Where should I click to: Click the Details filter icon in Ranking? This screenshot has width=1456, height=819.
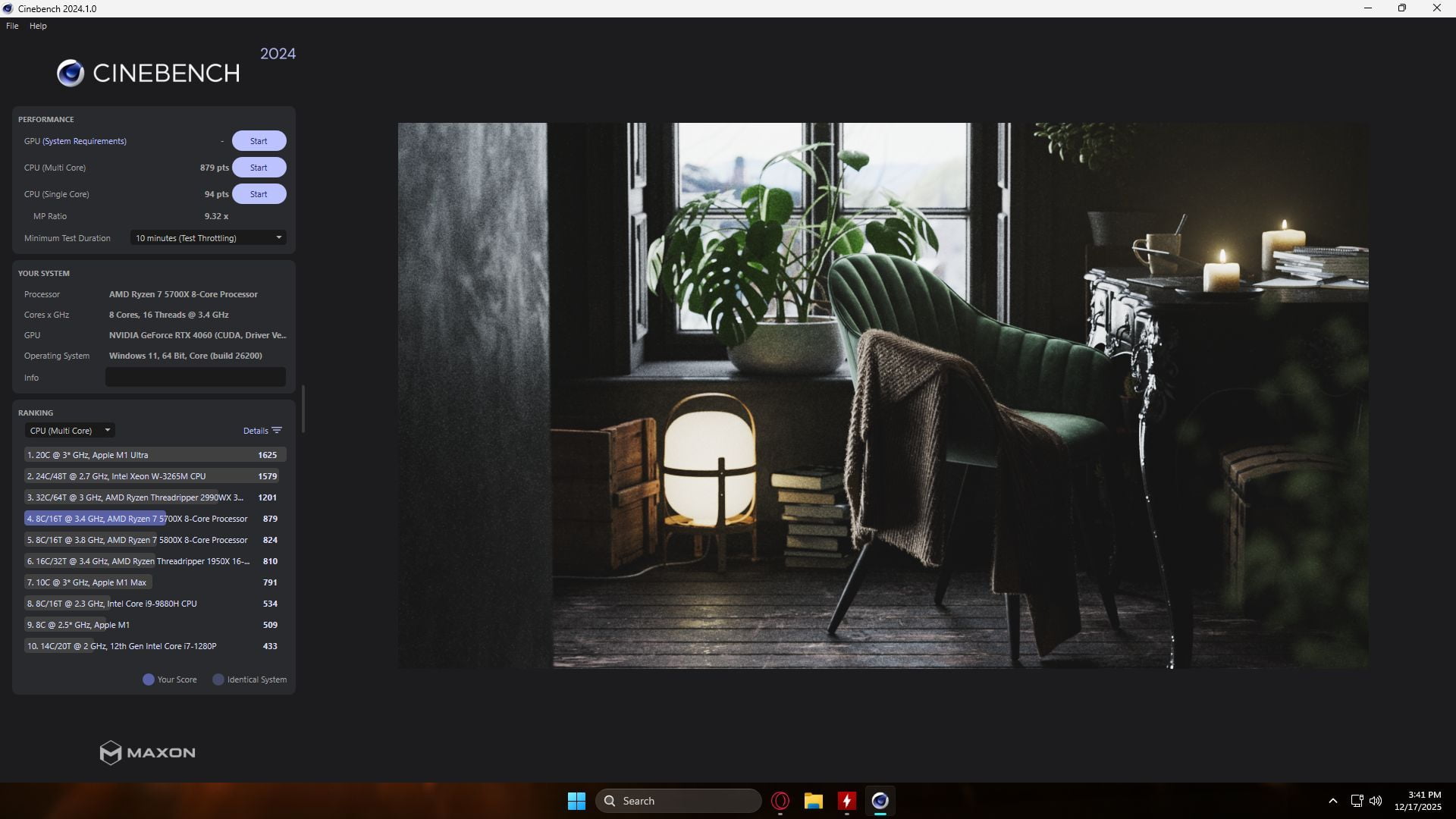point(277,431)
